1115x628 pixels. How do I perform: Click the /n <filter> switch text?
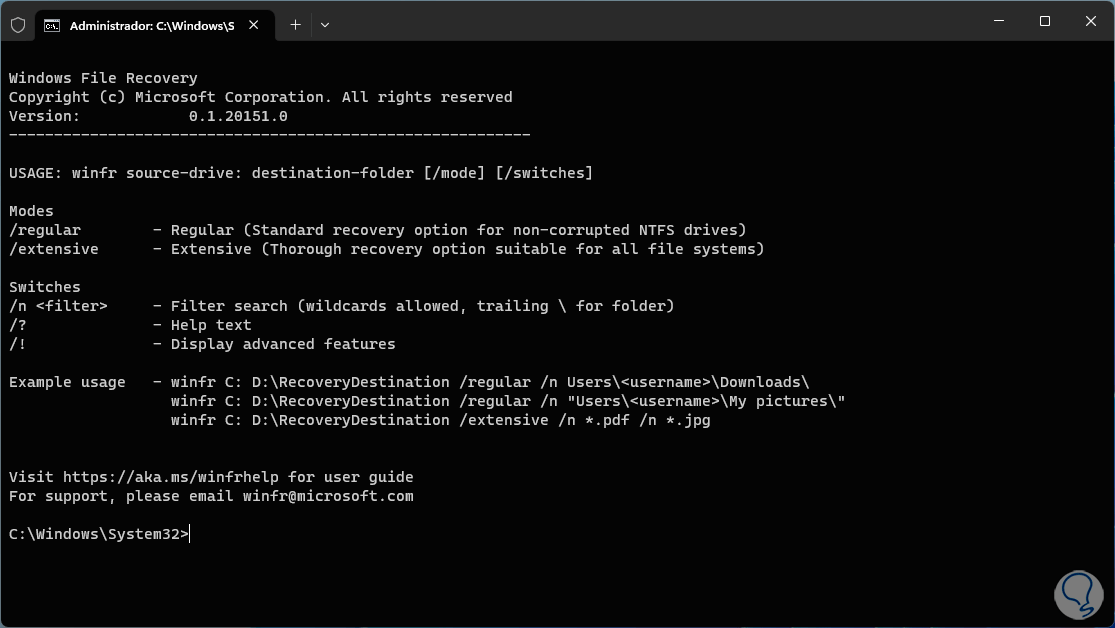pyautogui.click(x=58, y=306)
